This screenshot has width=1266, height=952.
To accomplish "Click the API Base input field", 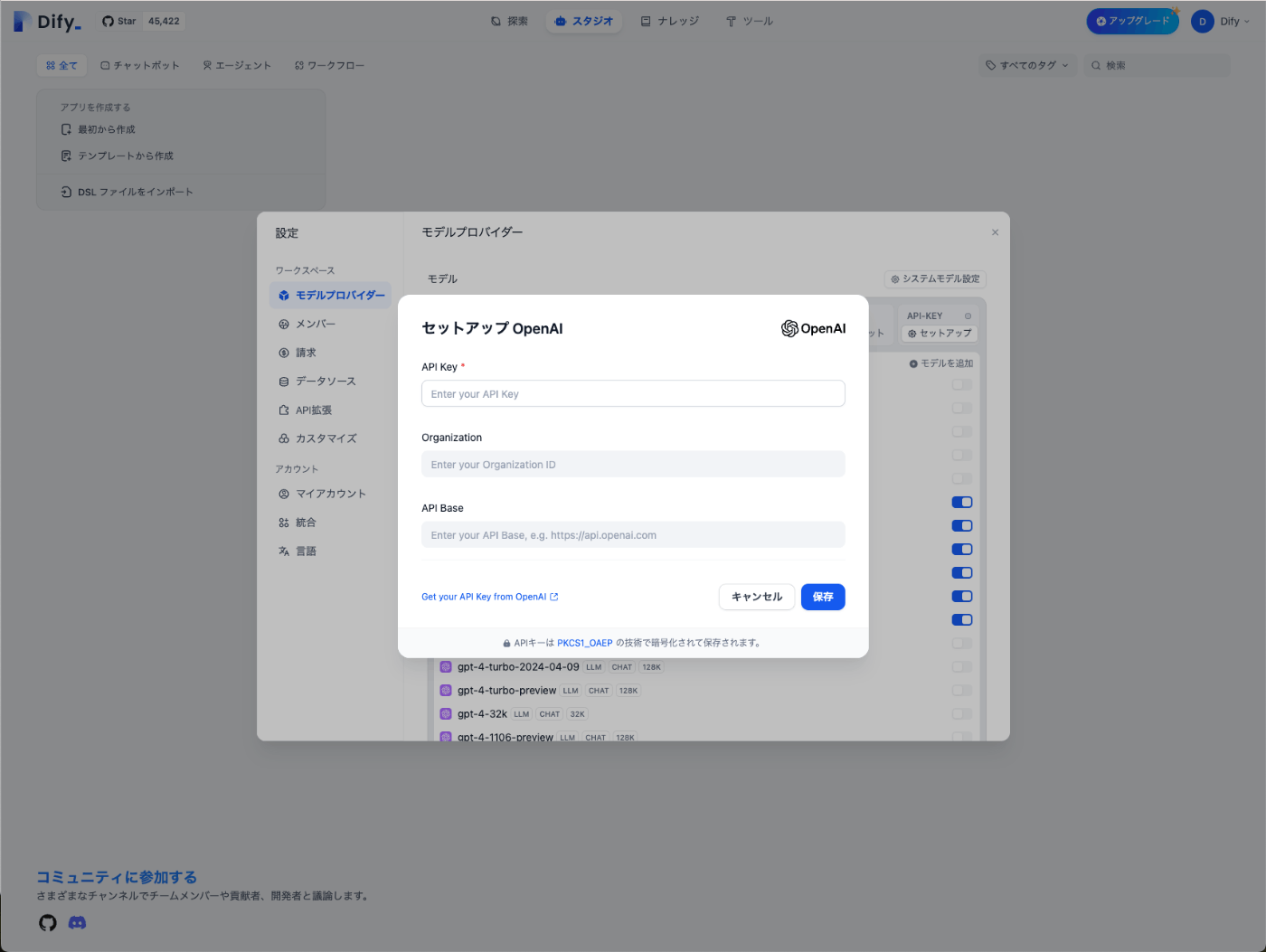I will 633,534.
